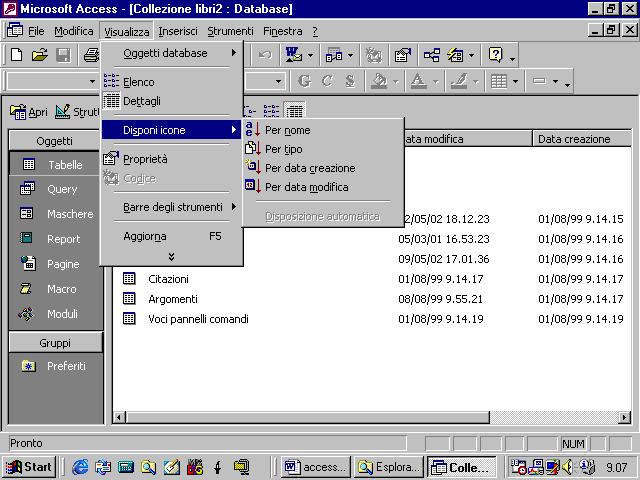This screenshot has height=480, width=640.
Task: Open dropdown arrow next to Office Links
Action: coord(310,55)
